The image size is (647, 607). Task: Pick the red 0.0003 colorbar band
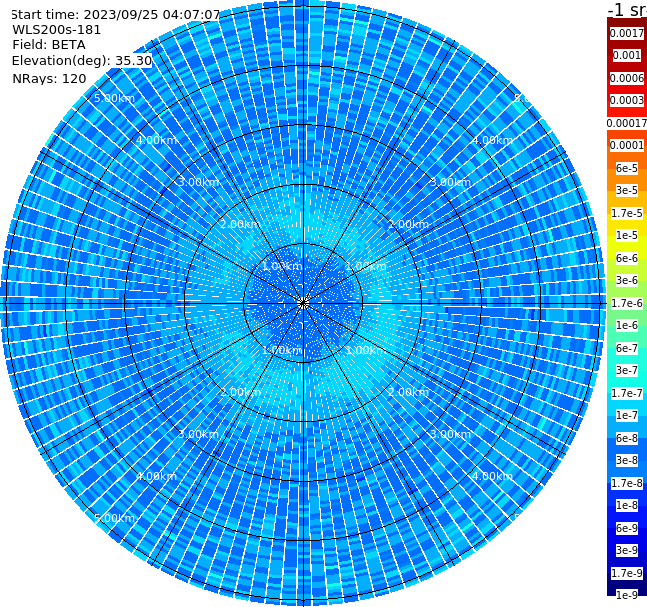pyautogui.click(x=627, y=100)
